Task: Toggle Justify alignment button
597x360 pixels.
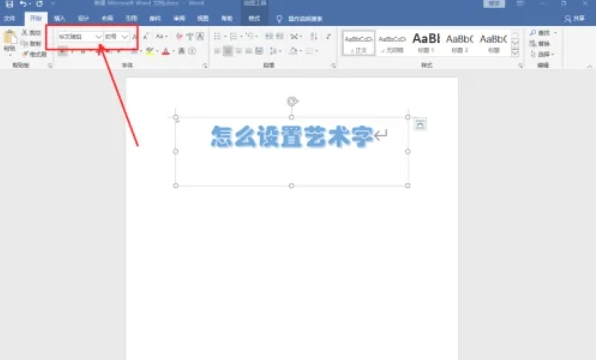Action: 249,51
